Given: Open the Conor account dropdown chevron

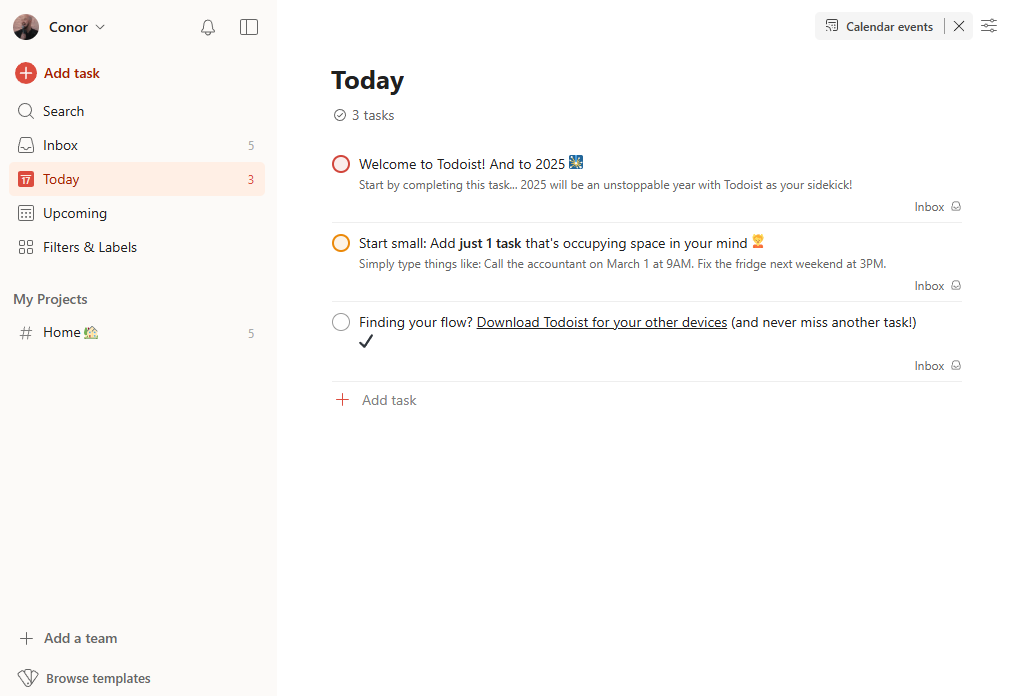Looking at the screenshot, I should click(x=100, y=27).
